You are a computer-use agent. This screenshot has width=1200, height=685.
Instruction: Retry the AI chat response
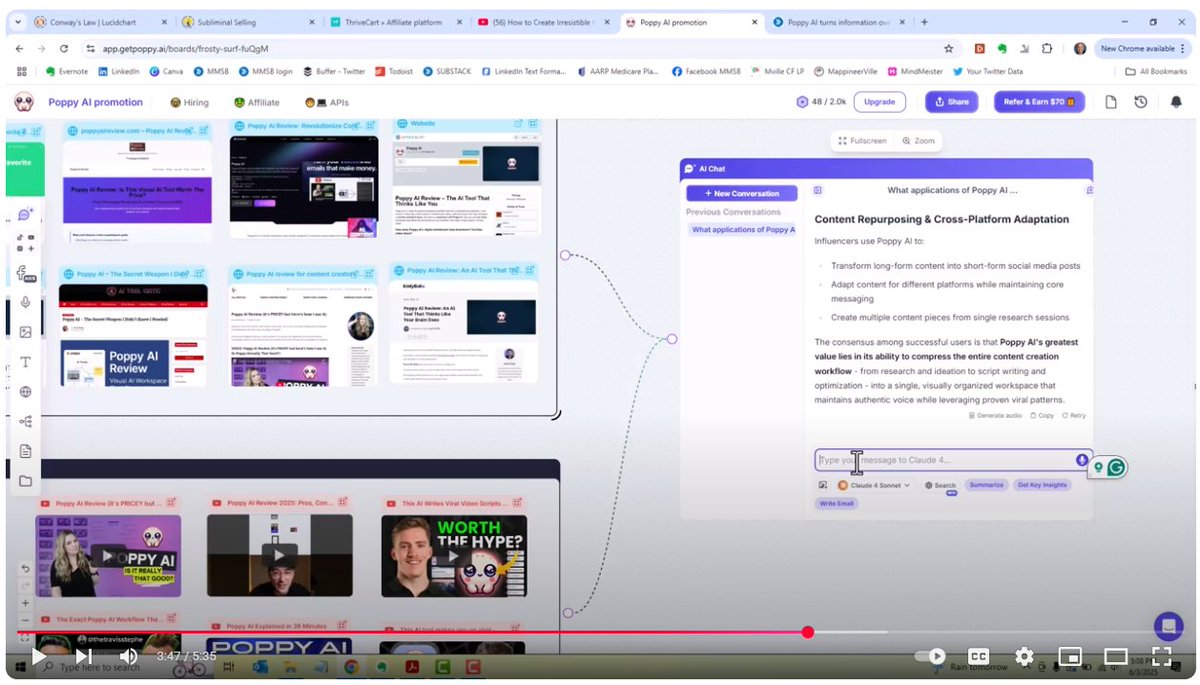(x=1074, y=415)
